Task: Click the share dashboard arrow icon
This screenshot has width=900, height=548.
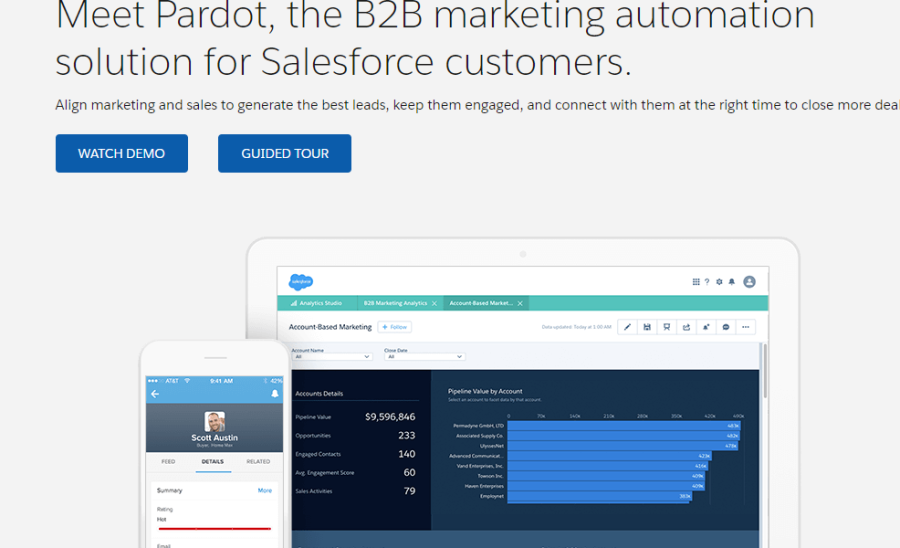Action: (x=686, y=327)
